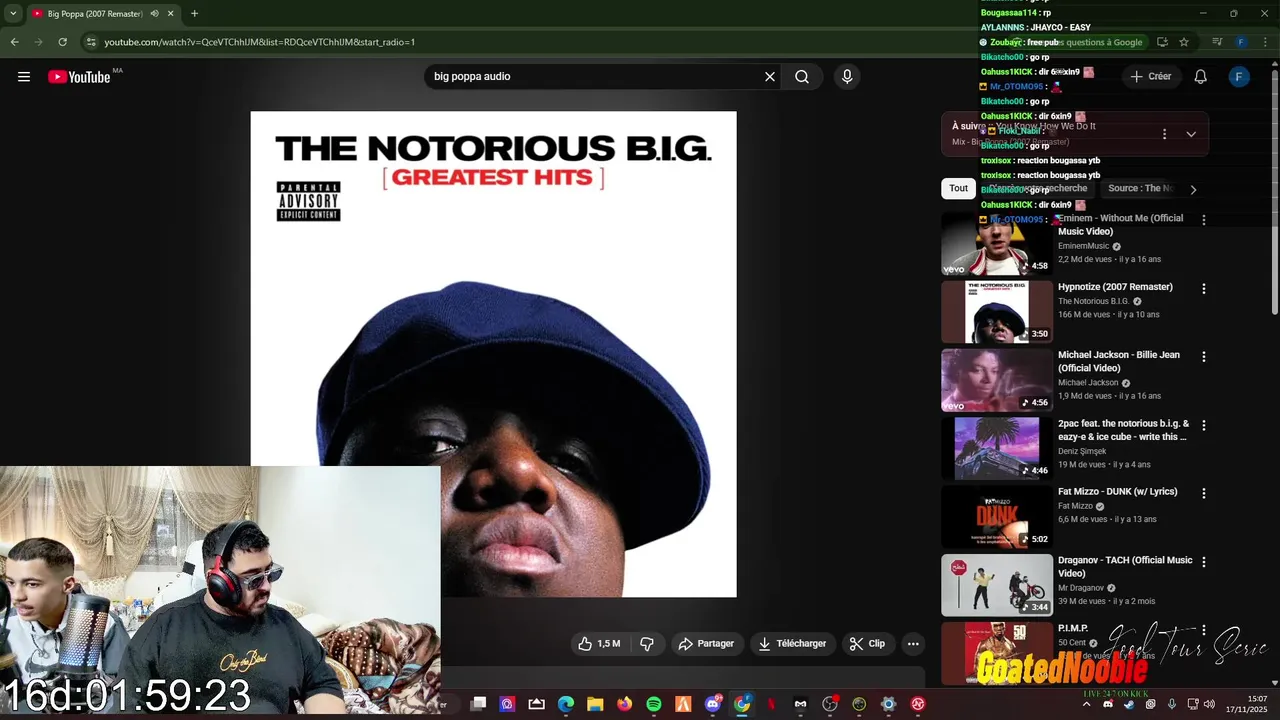
Task: Click the YouTube URL in address bar
Action: pyautogui.click(x=259, y=42)
